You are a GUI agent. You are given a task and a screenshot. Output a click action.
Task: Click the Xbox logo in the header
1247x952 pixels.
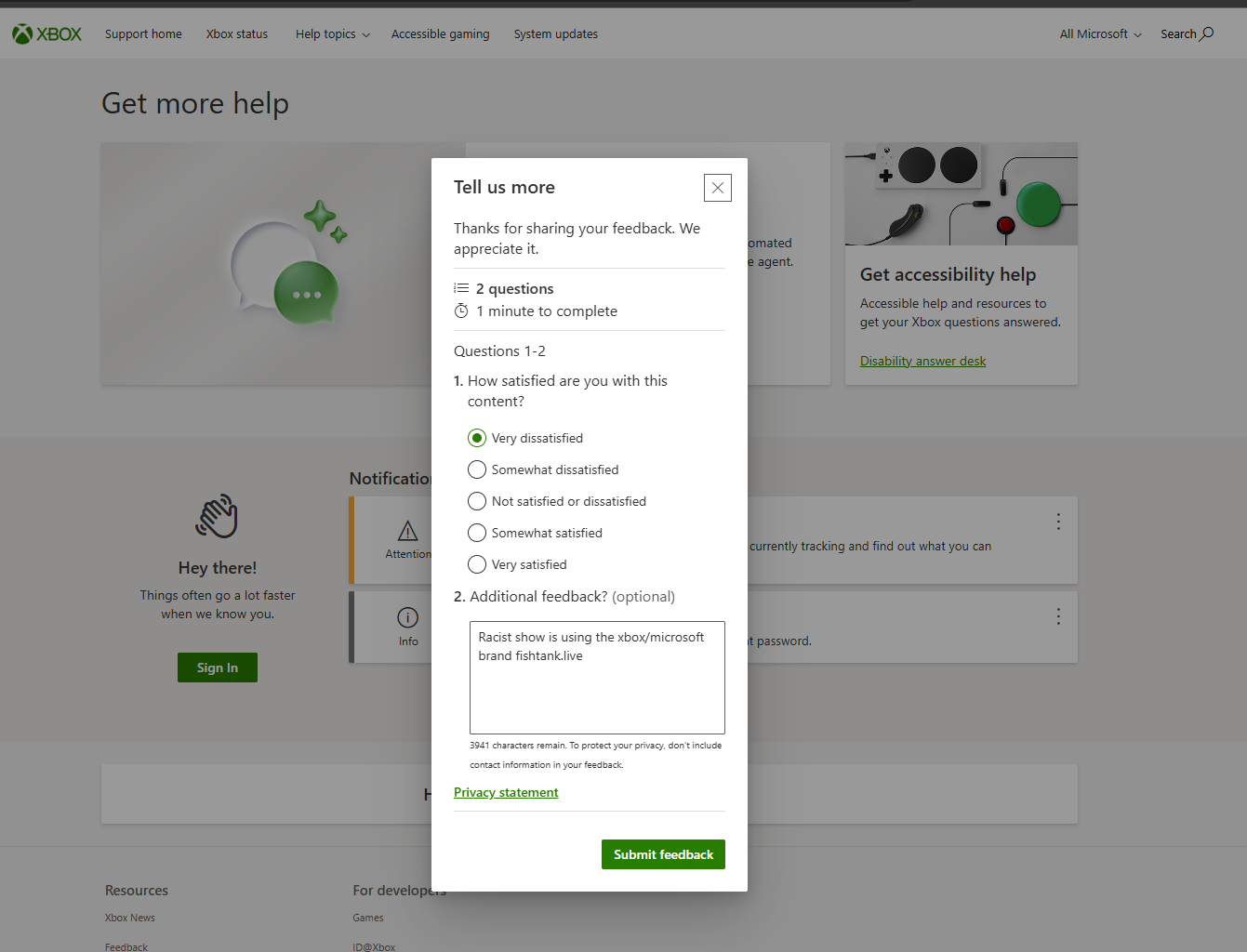point(46,34)
